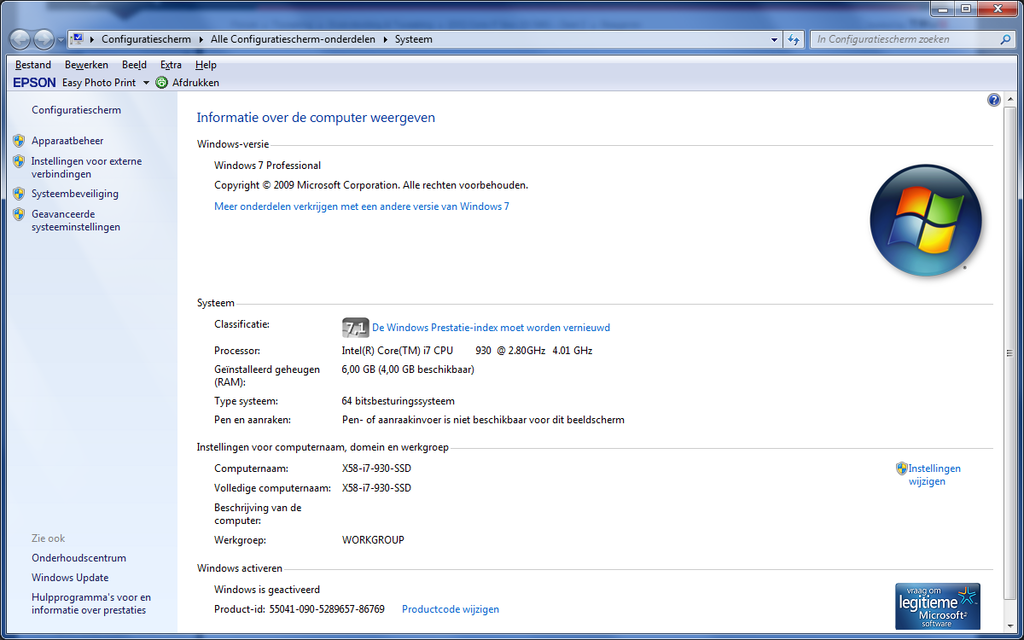Screen dimensions: 1024x640
Task: Click the blue Help question mark icon
Action: coord(993,99)
